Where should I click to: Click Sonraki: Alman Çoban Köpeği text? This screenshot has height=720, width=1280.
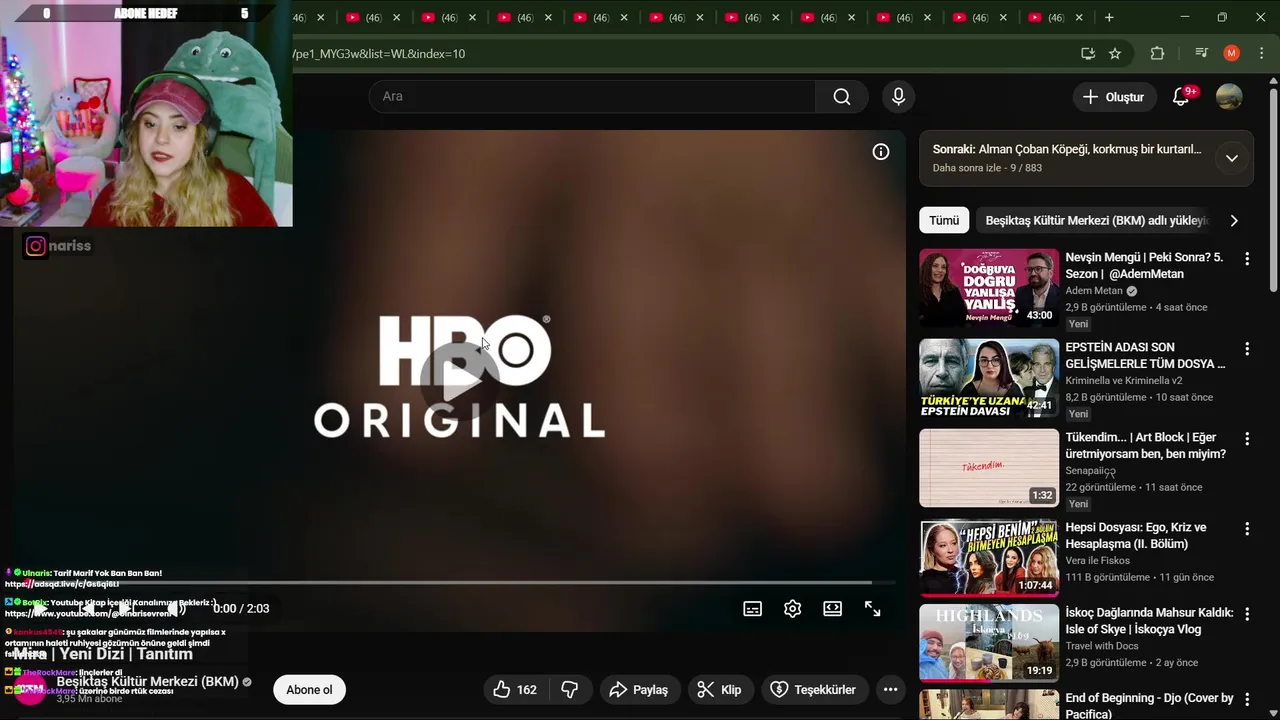(1067, 149)
